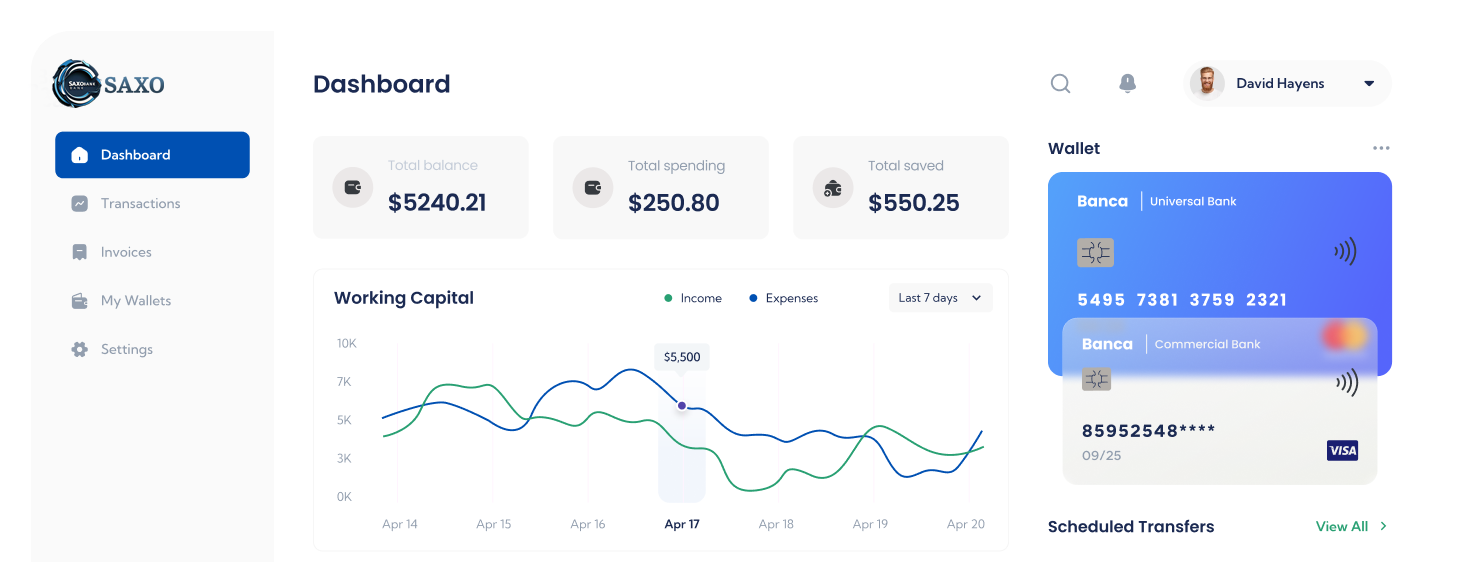The height and width of the screenshot is (562, 1462).
Task: Open the Last 7 days dropdown
Action: tap(940, 298)
